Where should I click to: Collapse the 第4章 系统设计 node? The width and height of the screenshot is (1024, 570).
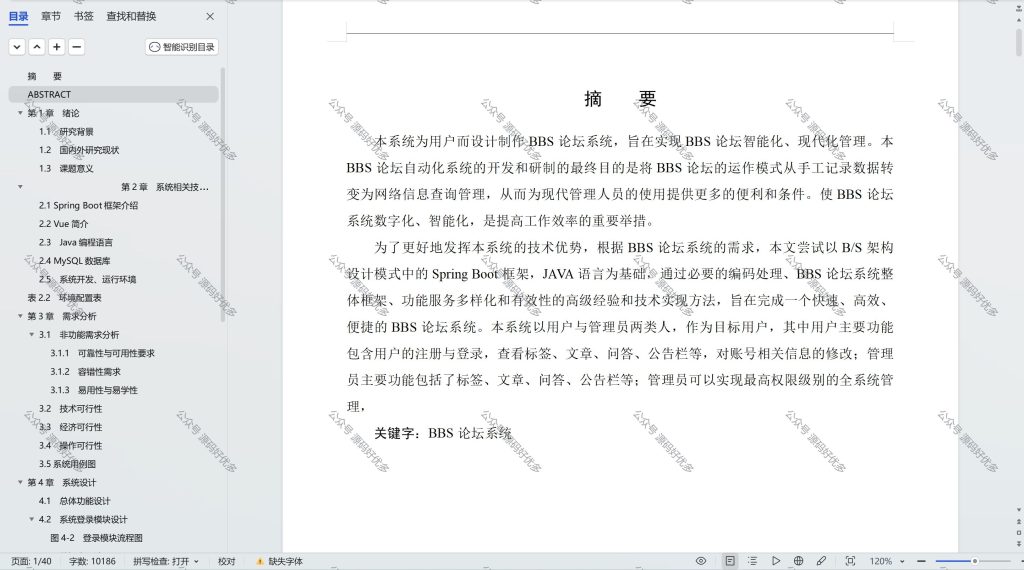pos(20,483)
